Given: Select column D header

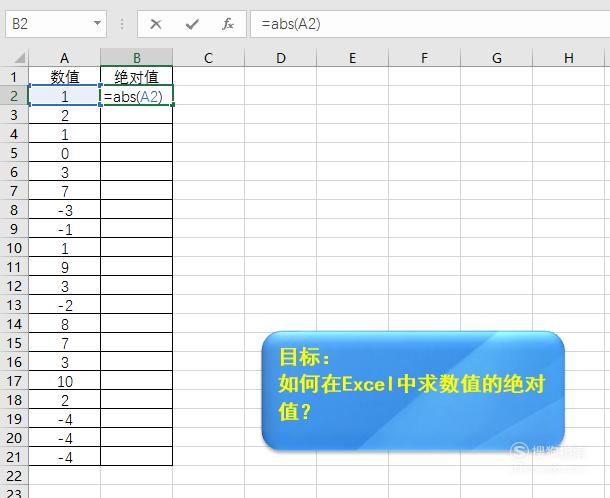Looking at the screenshot, I should (x=280, y=58).
